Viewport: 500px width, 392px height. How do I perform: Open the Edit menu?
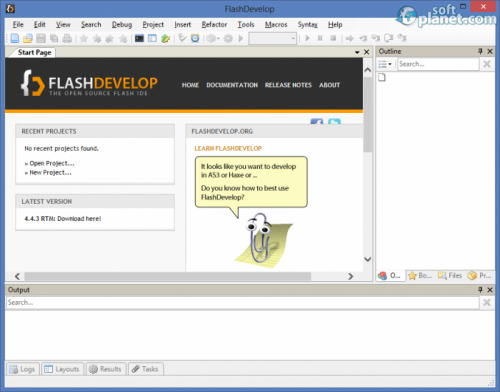point(39,24)
